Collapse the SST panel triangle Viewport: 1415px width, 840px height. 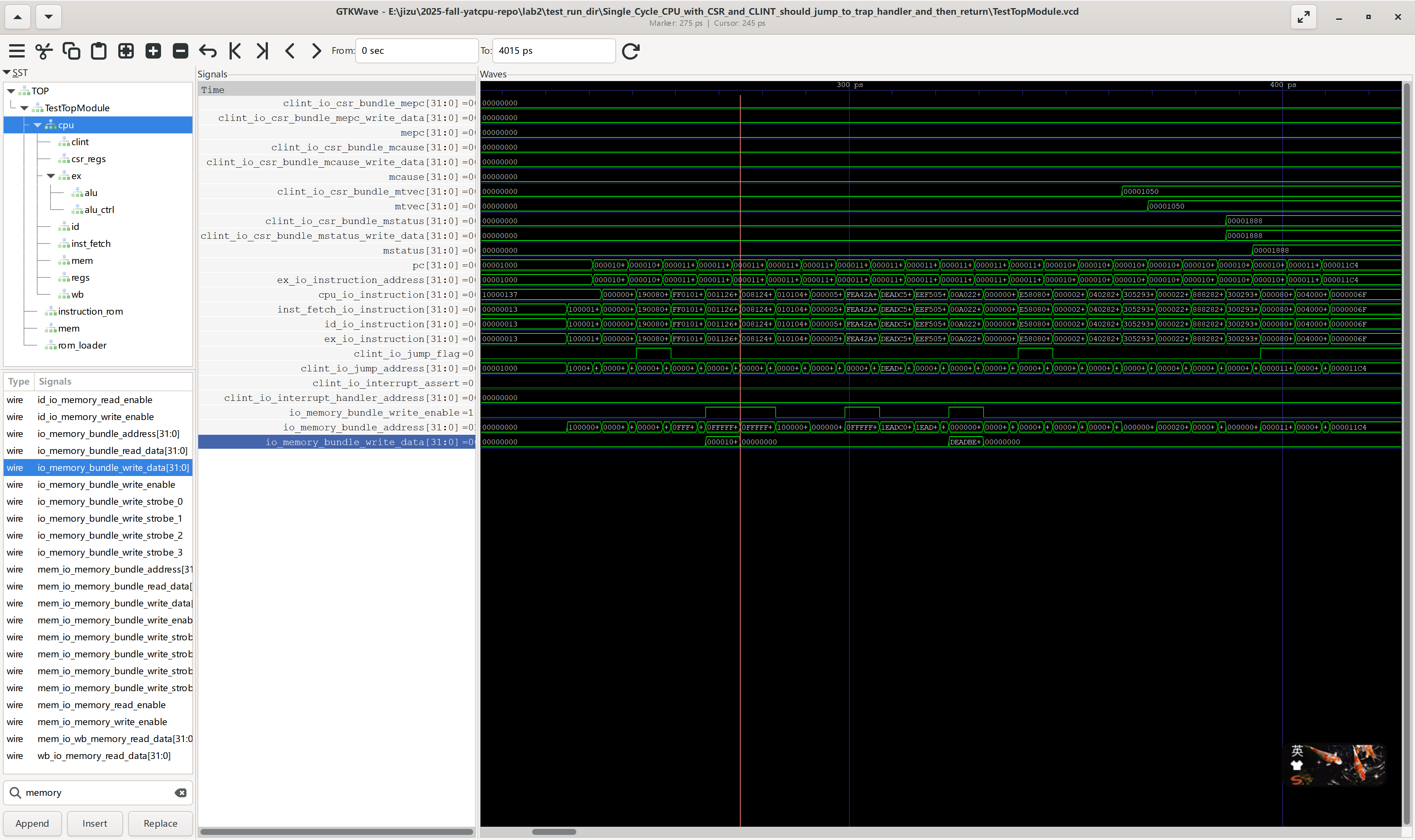(x=7, y=73)
